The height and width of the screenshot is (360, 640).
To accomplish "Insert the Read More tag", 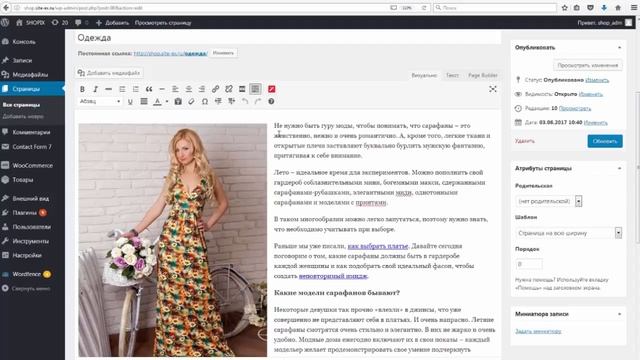I will pos(242,89).
